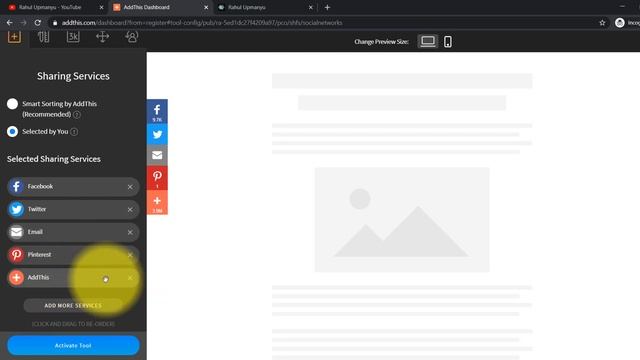The height and width of the screenshot is (360, 640).
Task: Select the Selected by You radio
Action: 12,131
